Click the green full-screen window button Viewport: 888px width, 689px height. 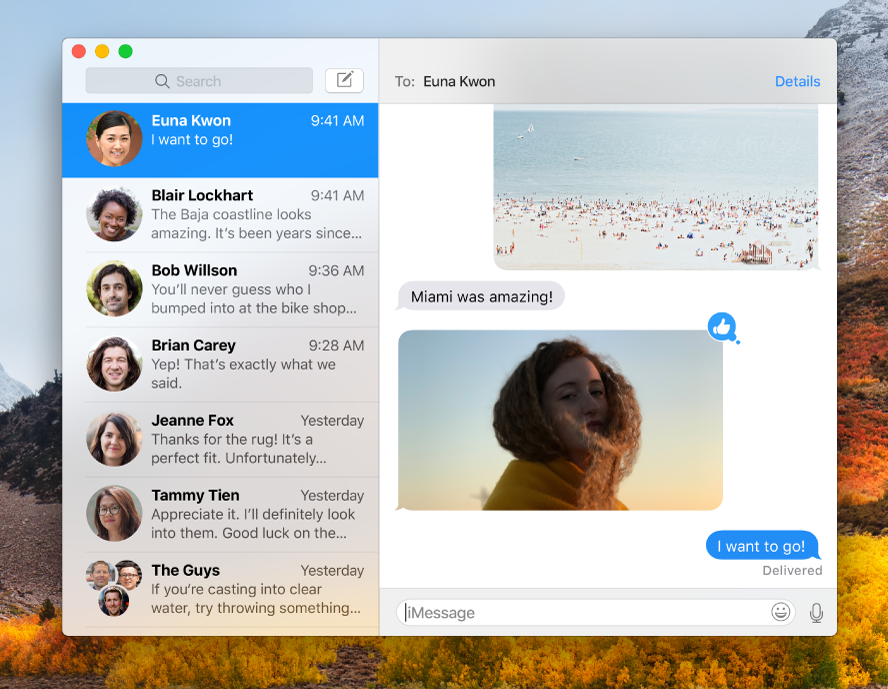(x=126, y=51)
